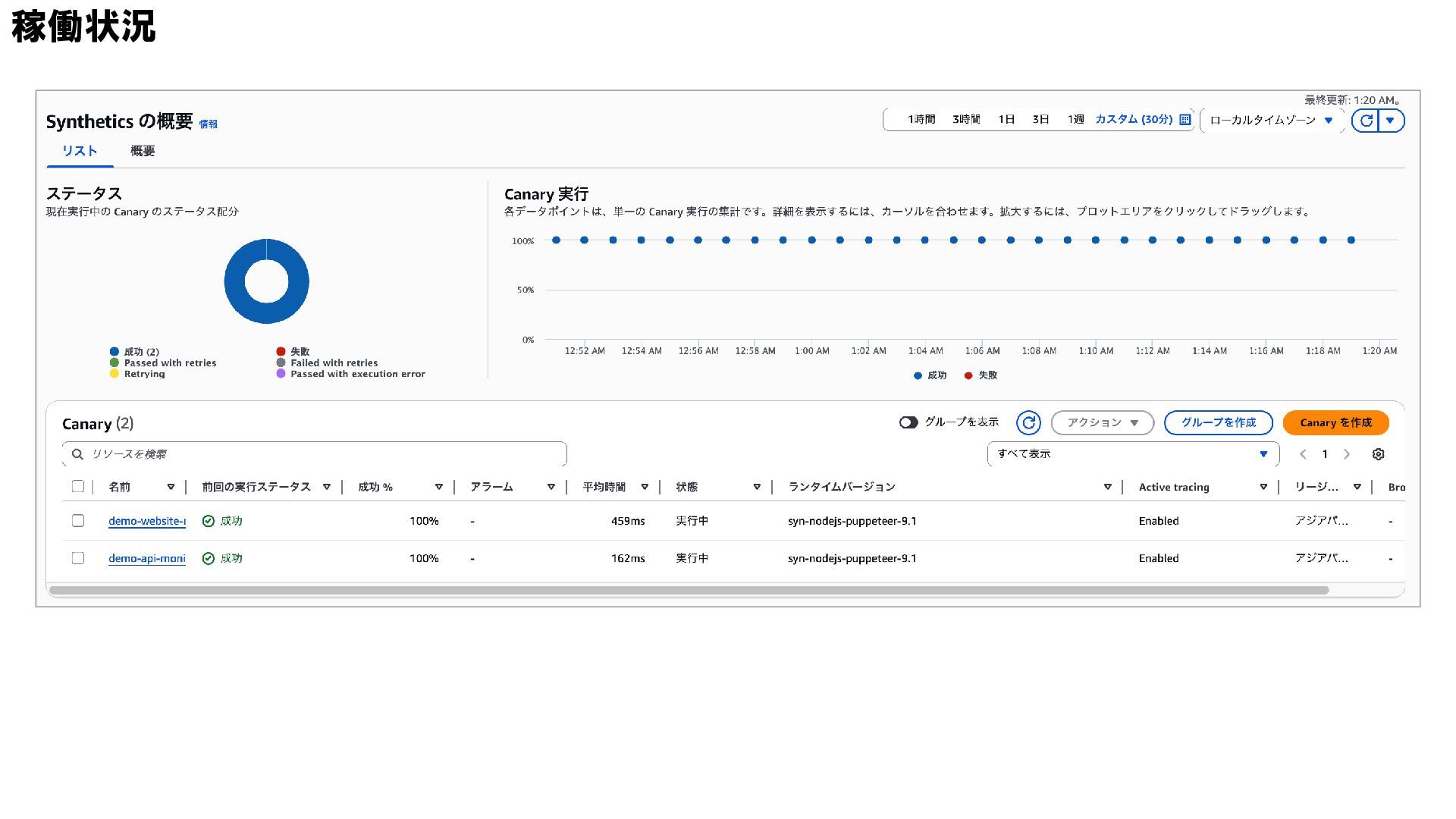Select the 3時間 time range
Screen dimensions: 1456x819
(966, 120)
